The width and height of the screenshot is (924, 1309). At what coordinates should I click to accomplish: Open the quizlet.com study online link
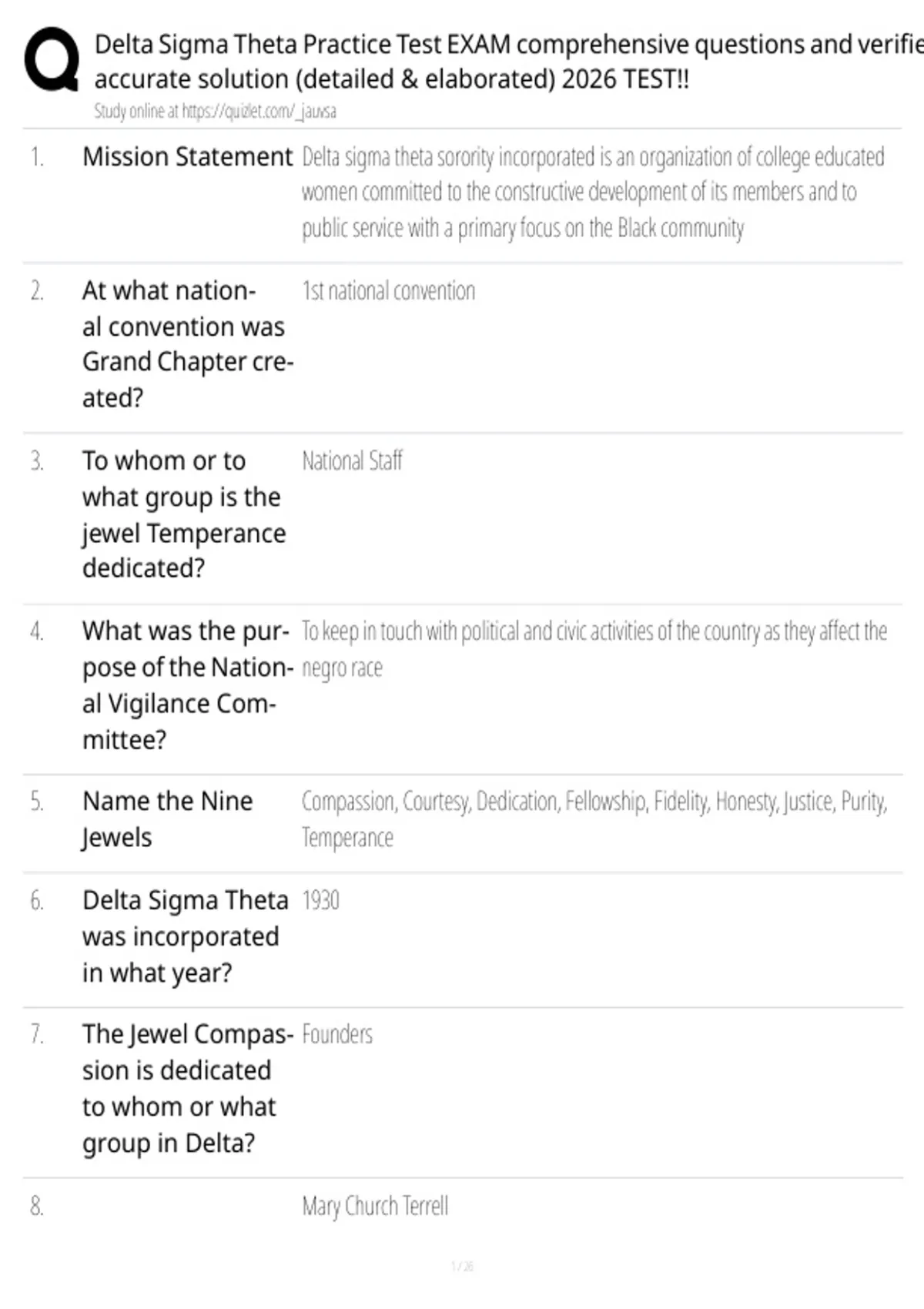coord(215,112)
